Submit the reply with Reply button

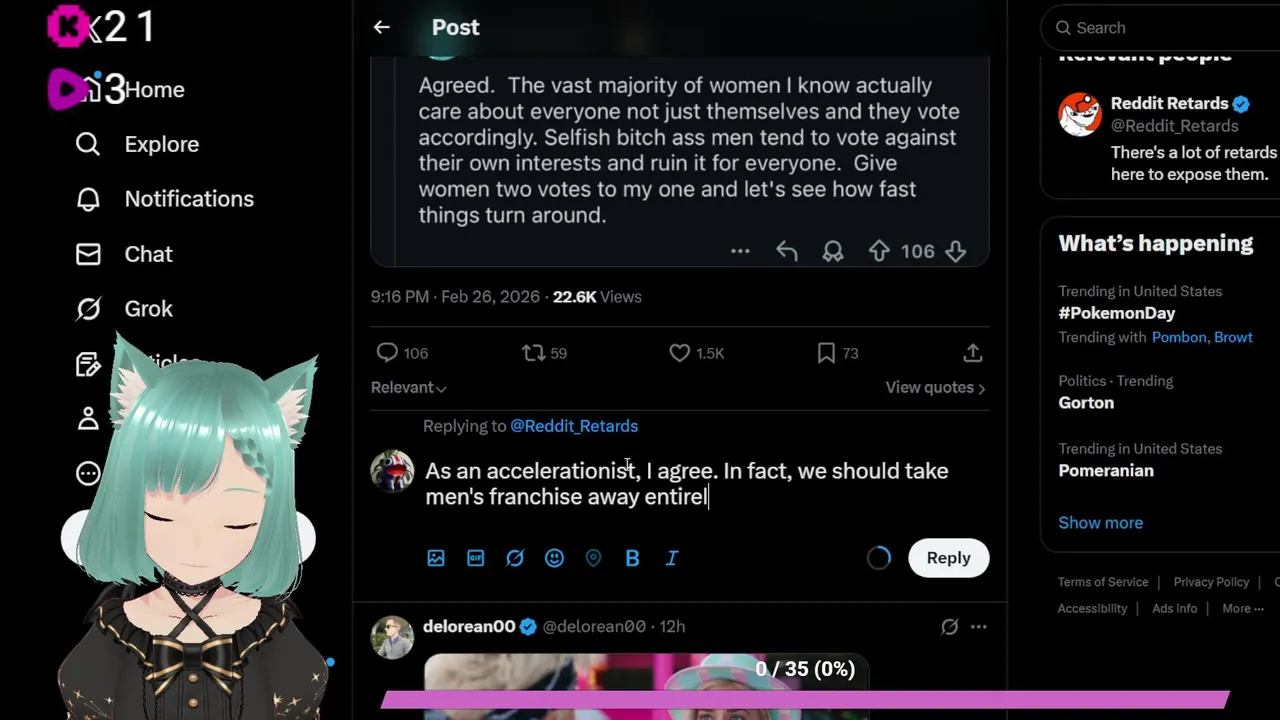(x=948, y=558)
